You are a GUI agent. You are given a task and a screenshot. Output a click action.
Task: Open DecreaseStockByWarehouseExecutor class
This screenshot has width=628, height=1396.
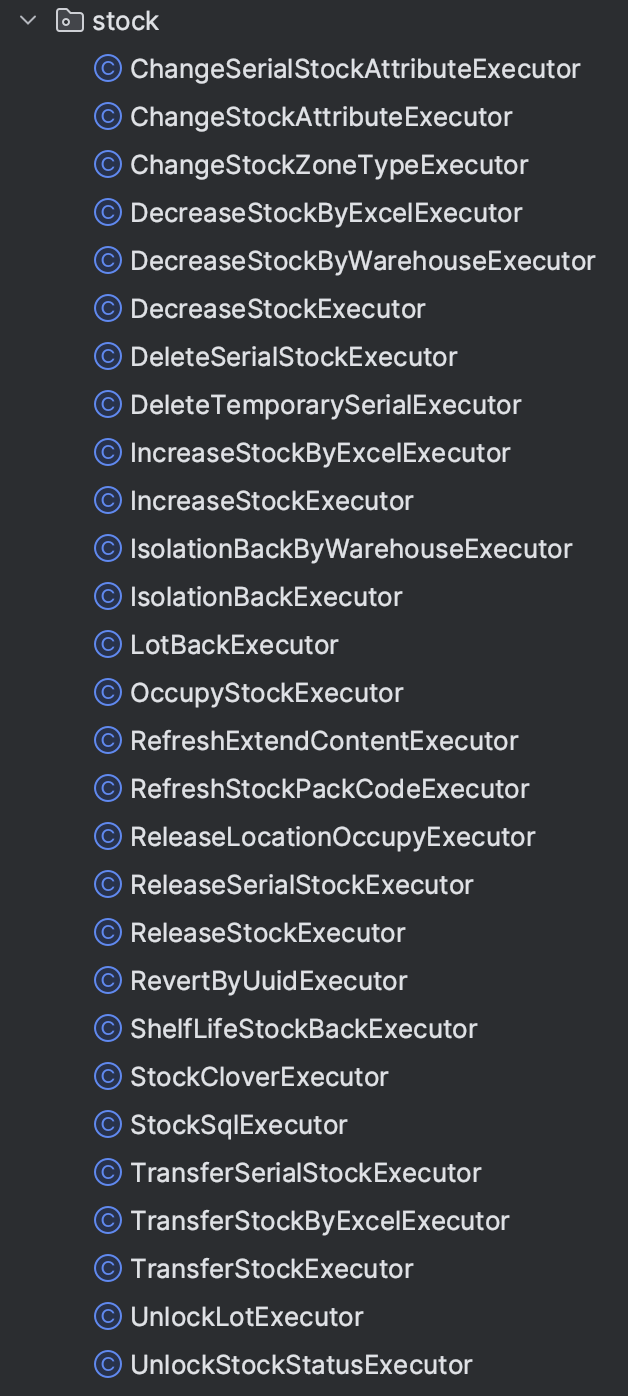[362, 260]
